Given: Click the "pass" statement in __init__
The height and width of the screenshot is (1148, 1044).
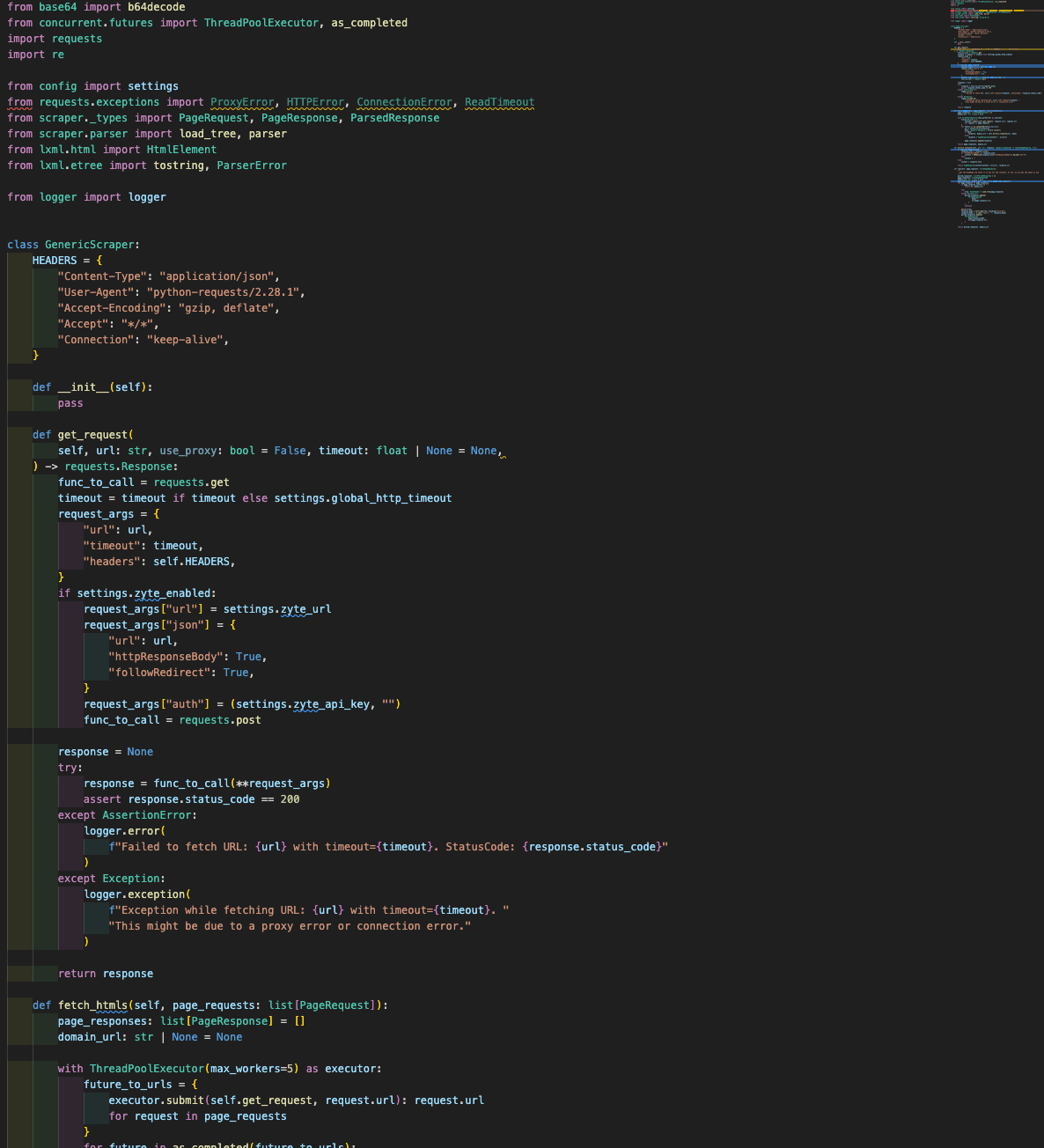Looking at the screenshot, I should point(70,403).
